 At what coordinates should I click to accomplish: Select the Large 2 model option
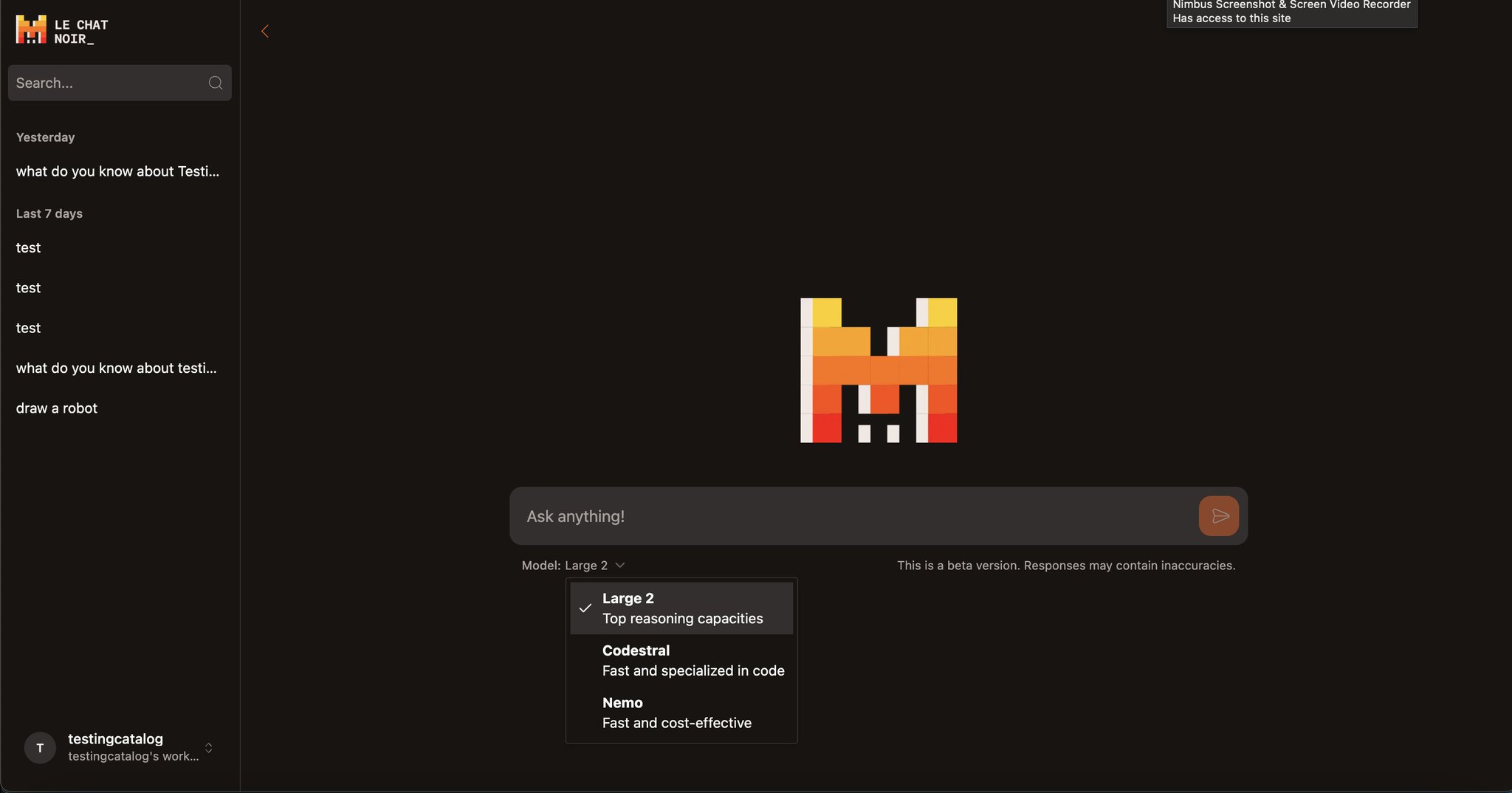pyautogui.click(x=681, y=608)
